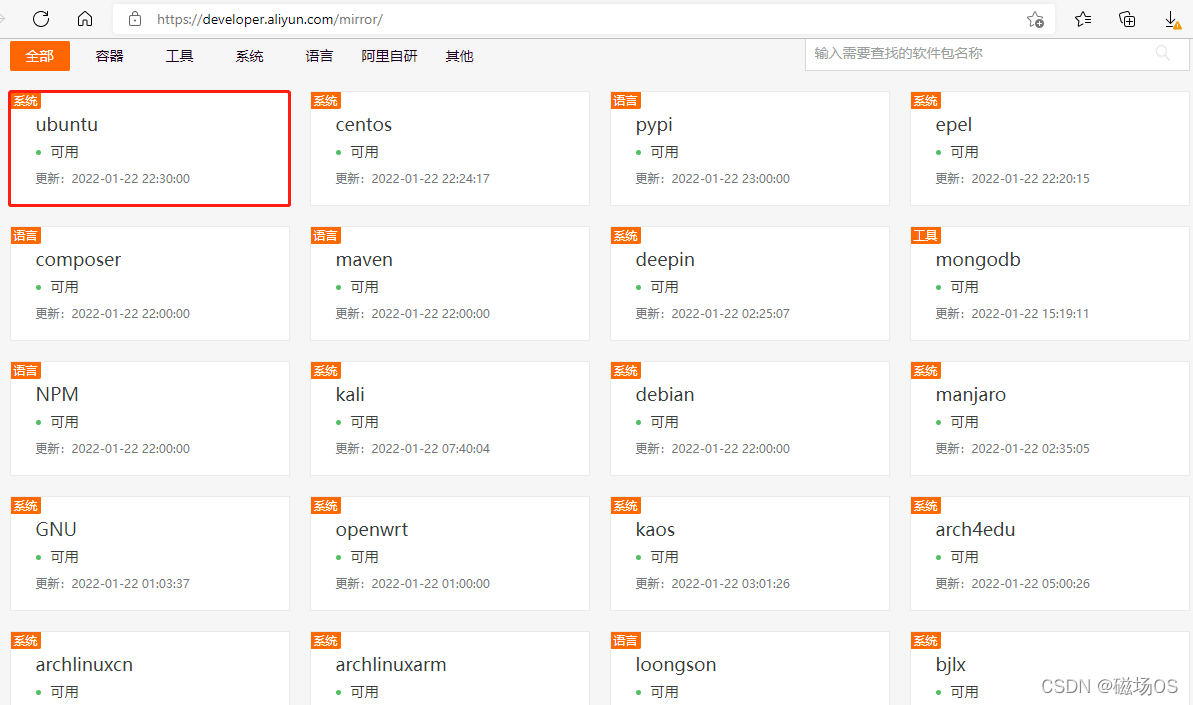Open the GNU mirror card
This screenshot has height=705, width=1193.
[x=150, y=554]
